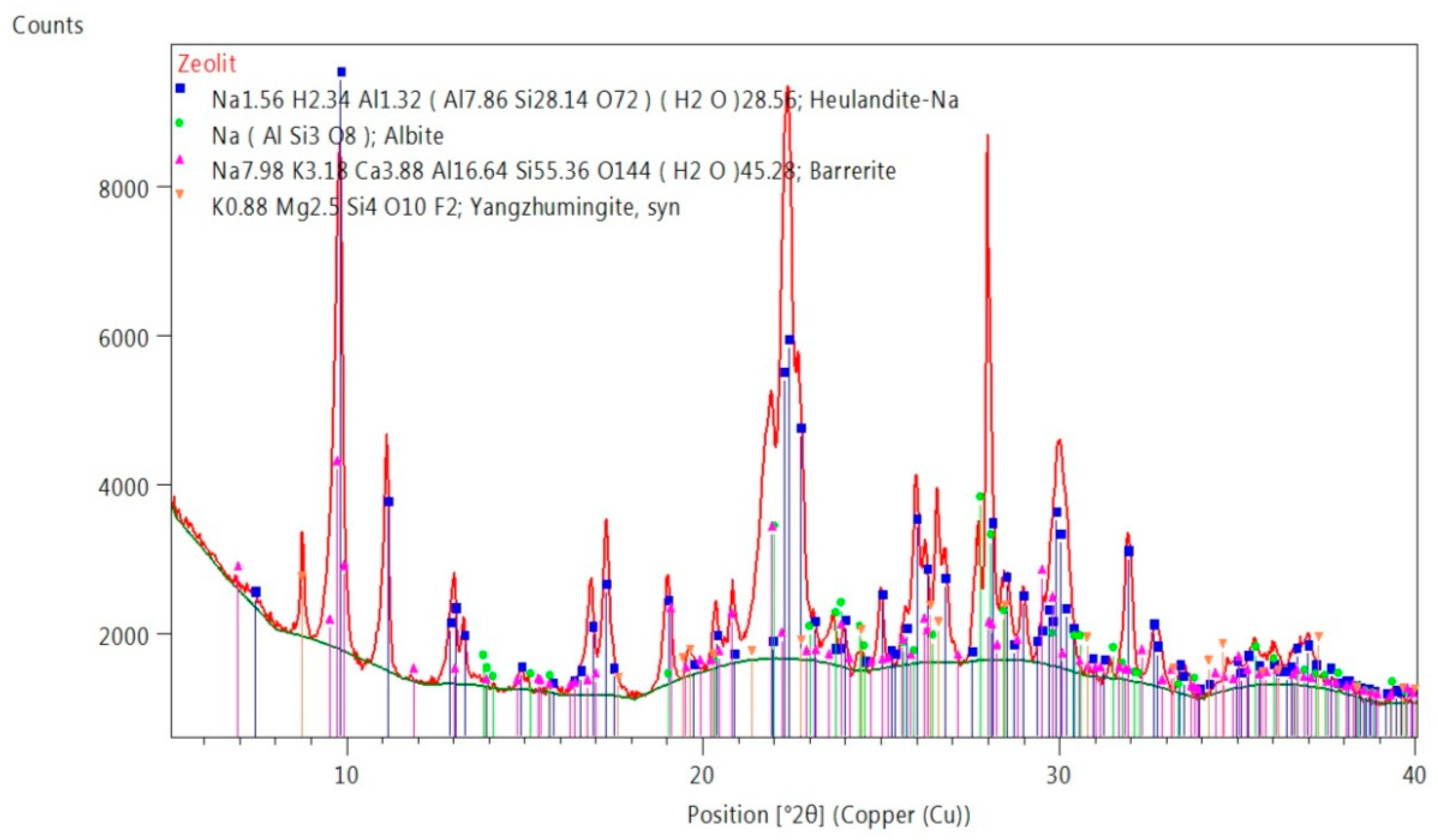Screen dimensions: 1438x840
Task: Click the blue square Heulandite-Na legend marker
Action: (x=180, y=88)
